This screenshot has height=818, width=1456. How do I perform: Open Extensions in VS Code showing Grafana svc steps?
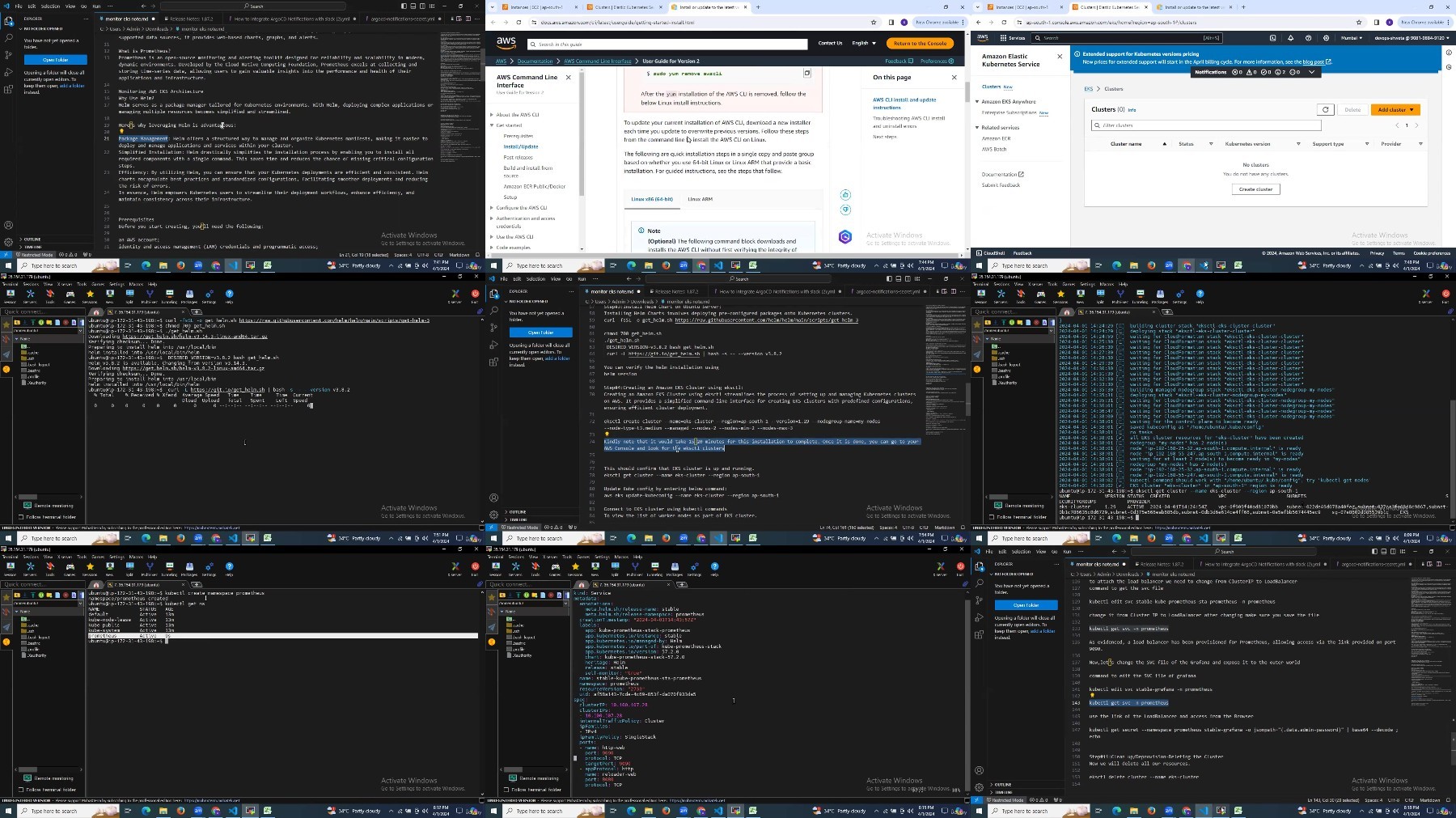(x=979, y=634)
